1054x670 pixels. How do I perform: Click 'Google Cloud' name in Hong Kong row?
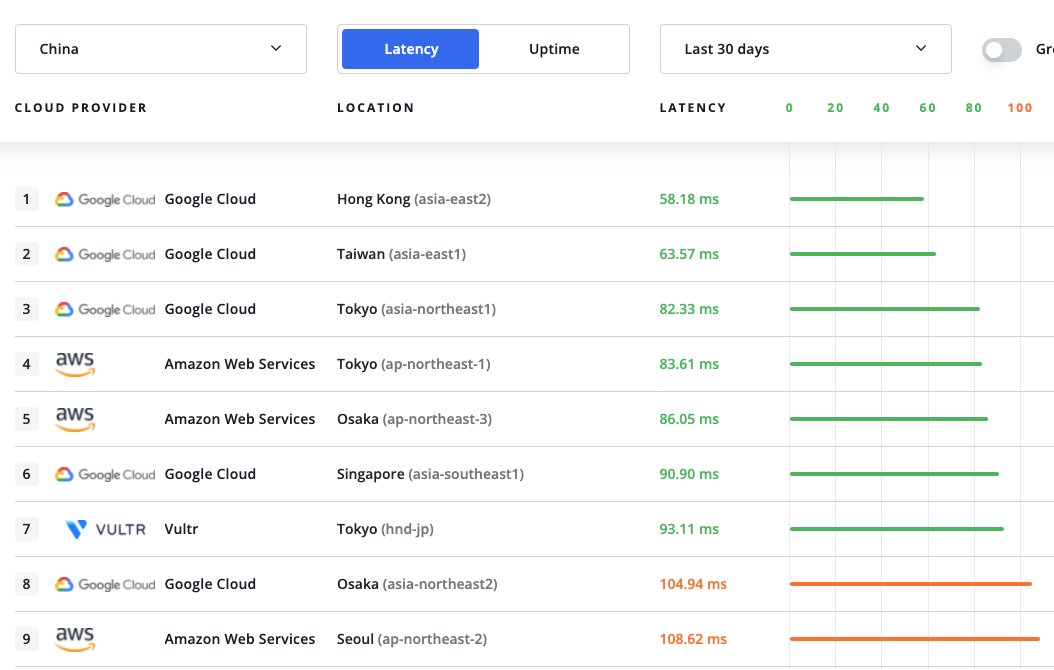coord(210,199)
